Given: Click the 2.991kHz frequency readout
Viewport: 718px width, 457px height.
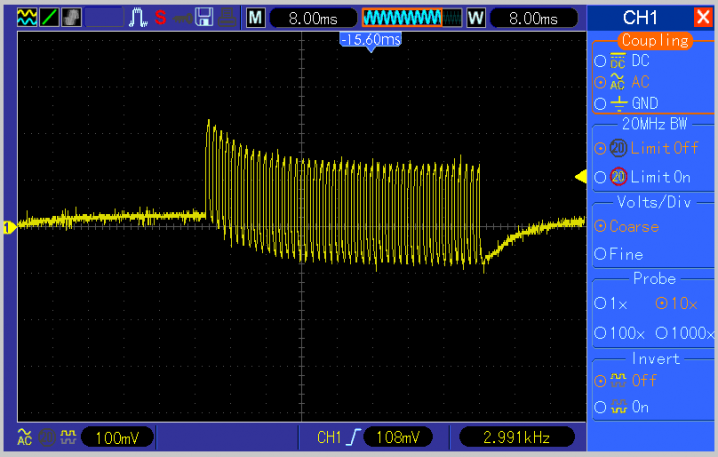Looking at the screenshot, I should pos(516,437).
